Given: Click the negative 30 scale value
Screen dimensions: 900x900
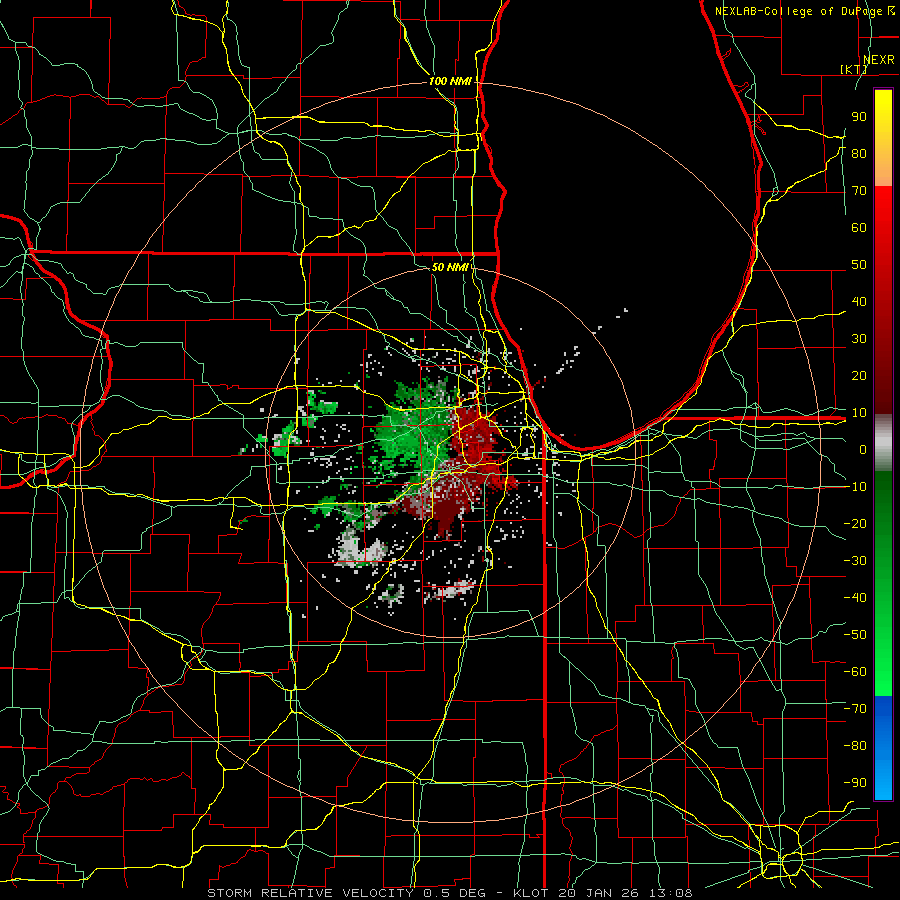Looking at the screenshot, I should click(855, 561).
